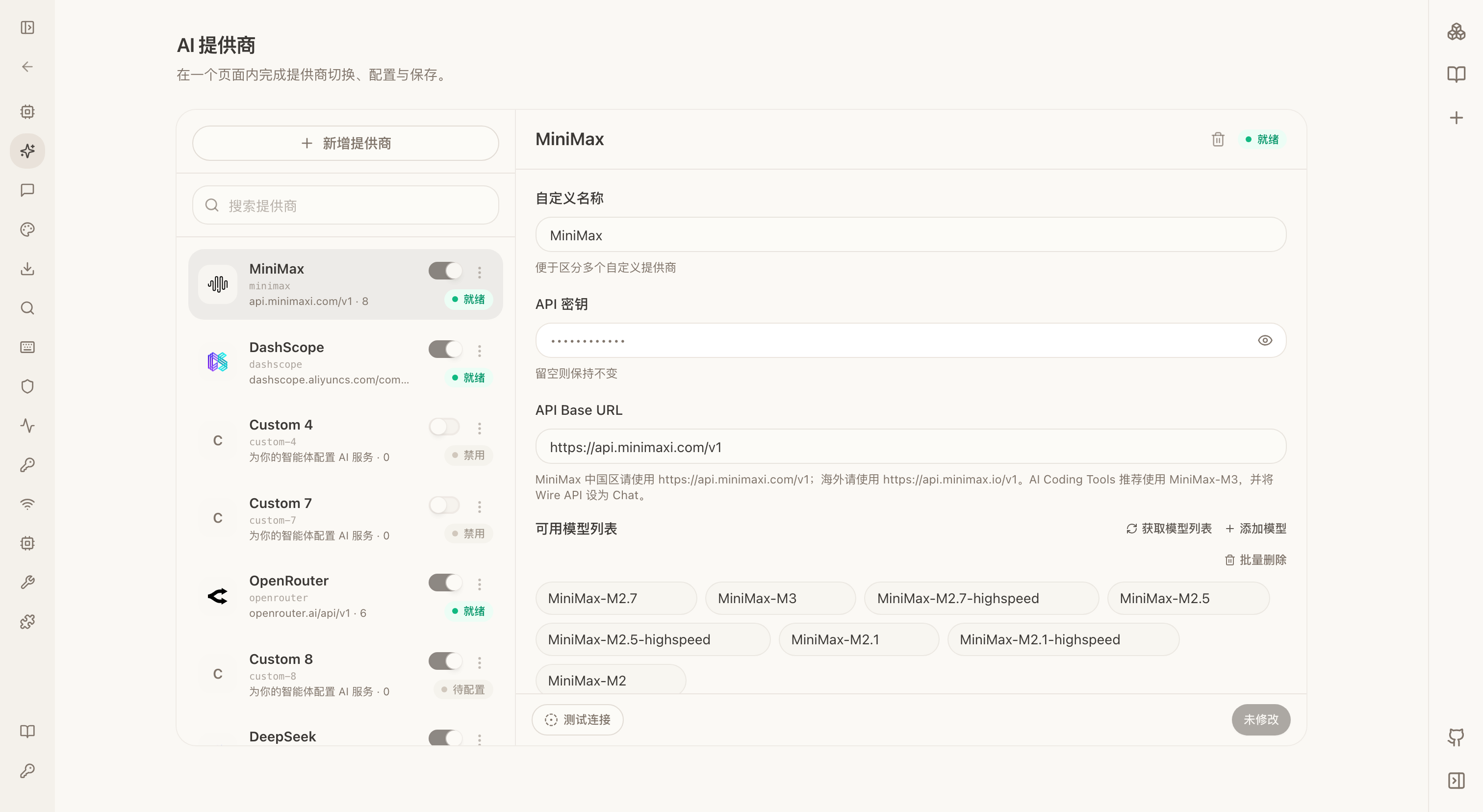Click the DashScope logo icon
This screenshot has height=812, width=1483.
tap(218, 362)
